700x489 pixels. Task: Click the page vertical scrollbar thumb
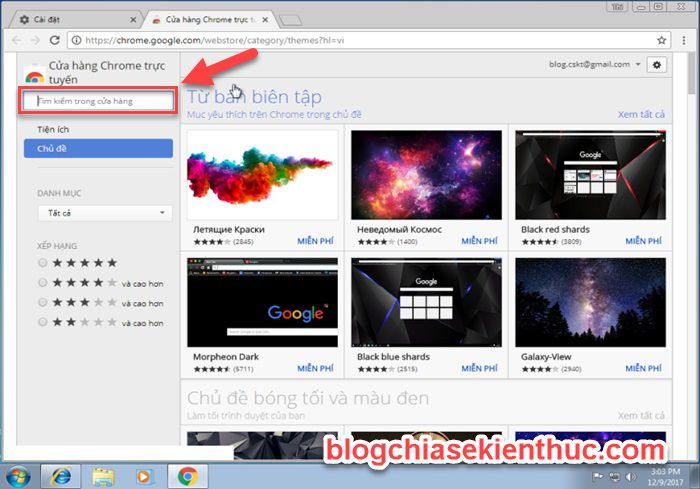click(x=692, y=73)
